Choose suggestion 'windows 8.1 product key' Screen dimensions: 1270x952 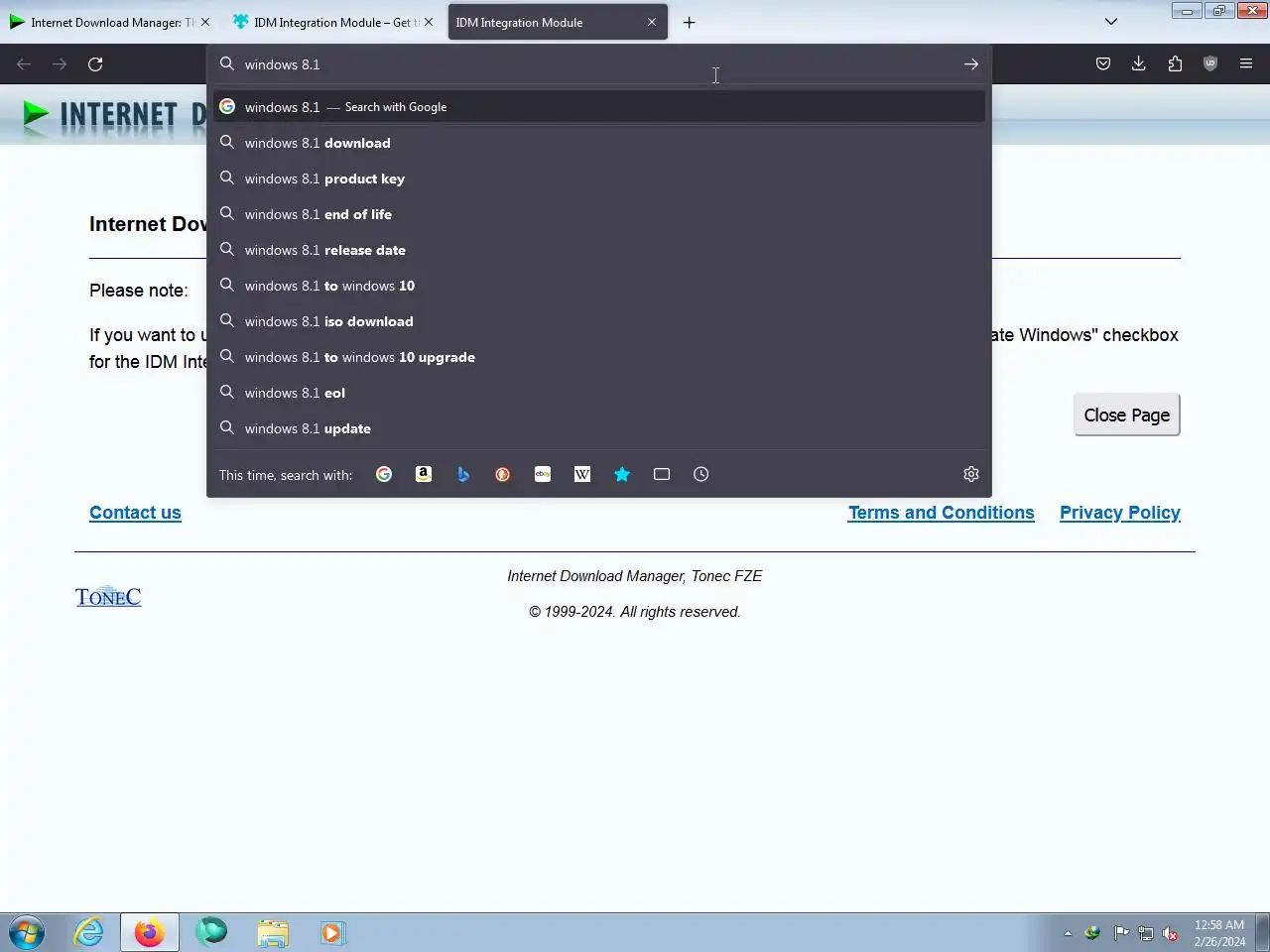pyautogui.click(x=599, y=178)
